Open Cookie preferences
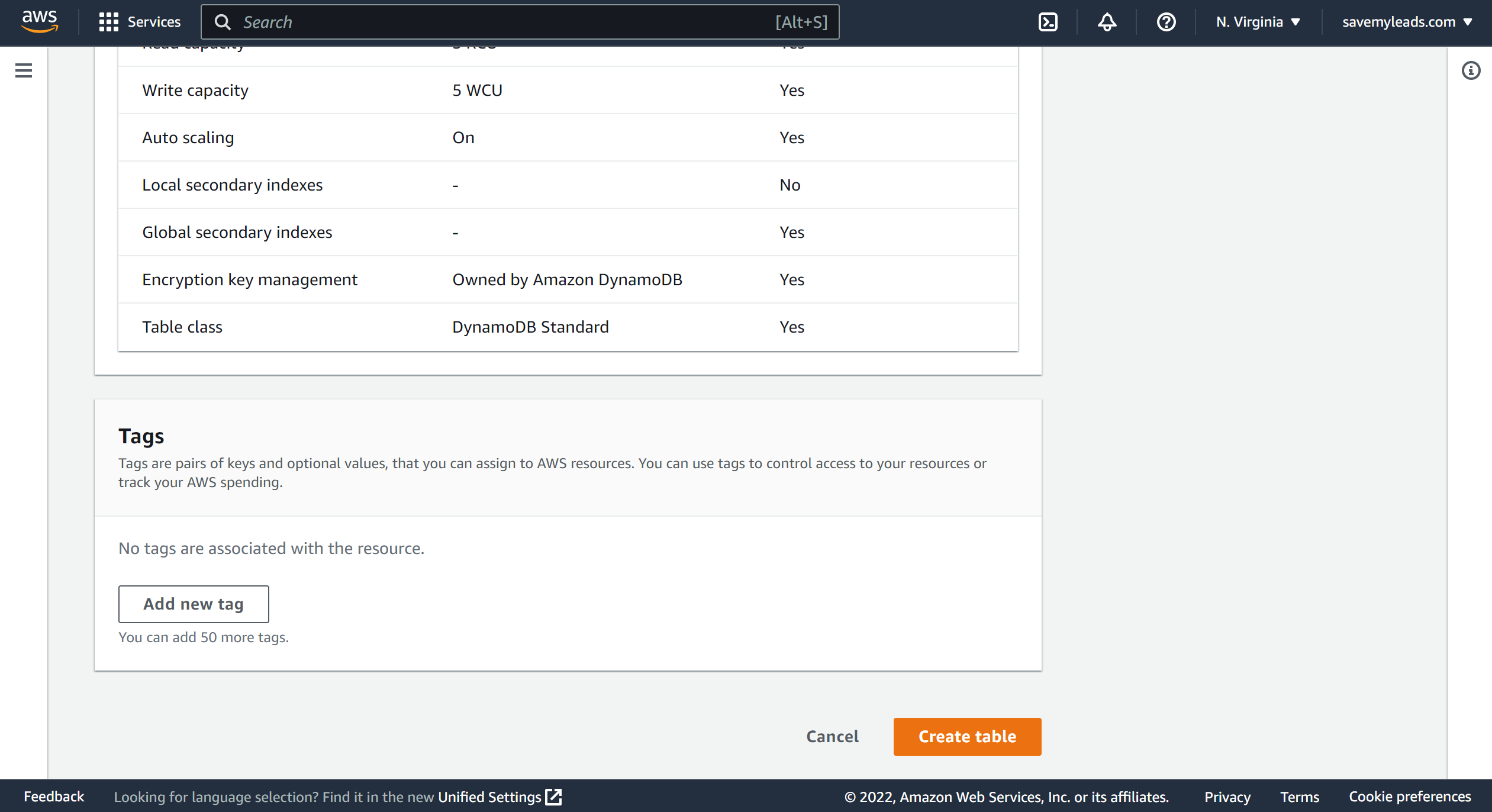The width and height of the screenshot is (1492, 812). [x=1410, y=797]
